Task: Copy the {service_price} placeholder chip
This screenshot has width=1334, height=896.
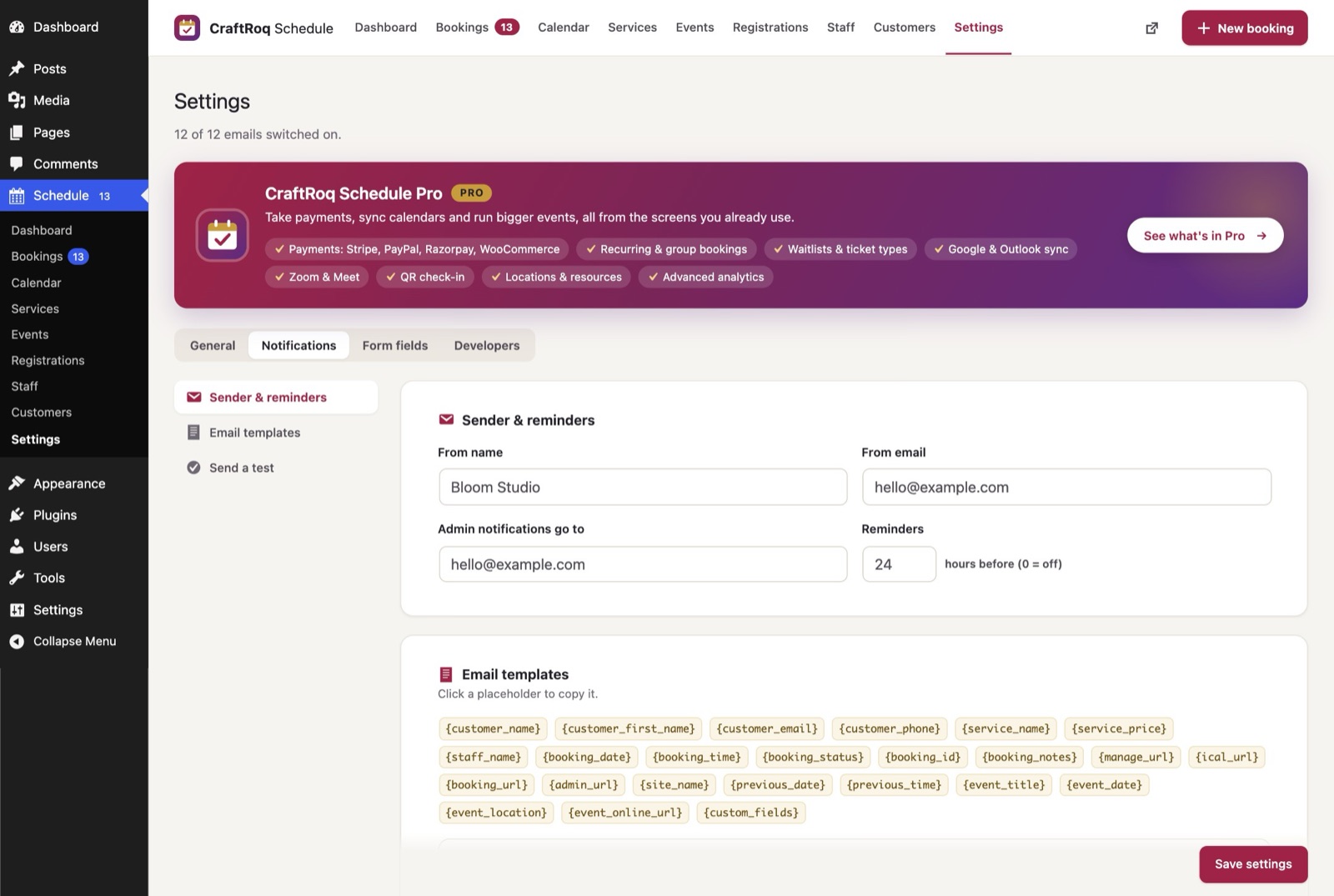Action: pyautogui.click(x=1119, y=729)
